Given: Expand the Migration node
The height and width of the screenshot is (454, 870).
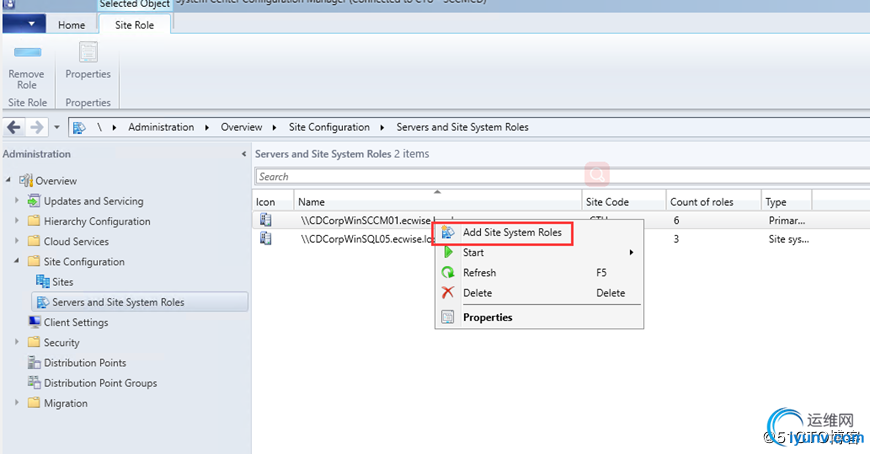Looking at the screenshot, I should coord(17,402).
